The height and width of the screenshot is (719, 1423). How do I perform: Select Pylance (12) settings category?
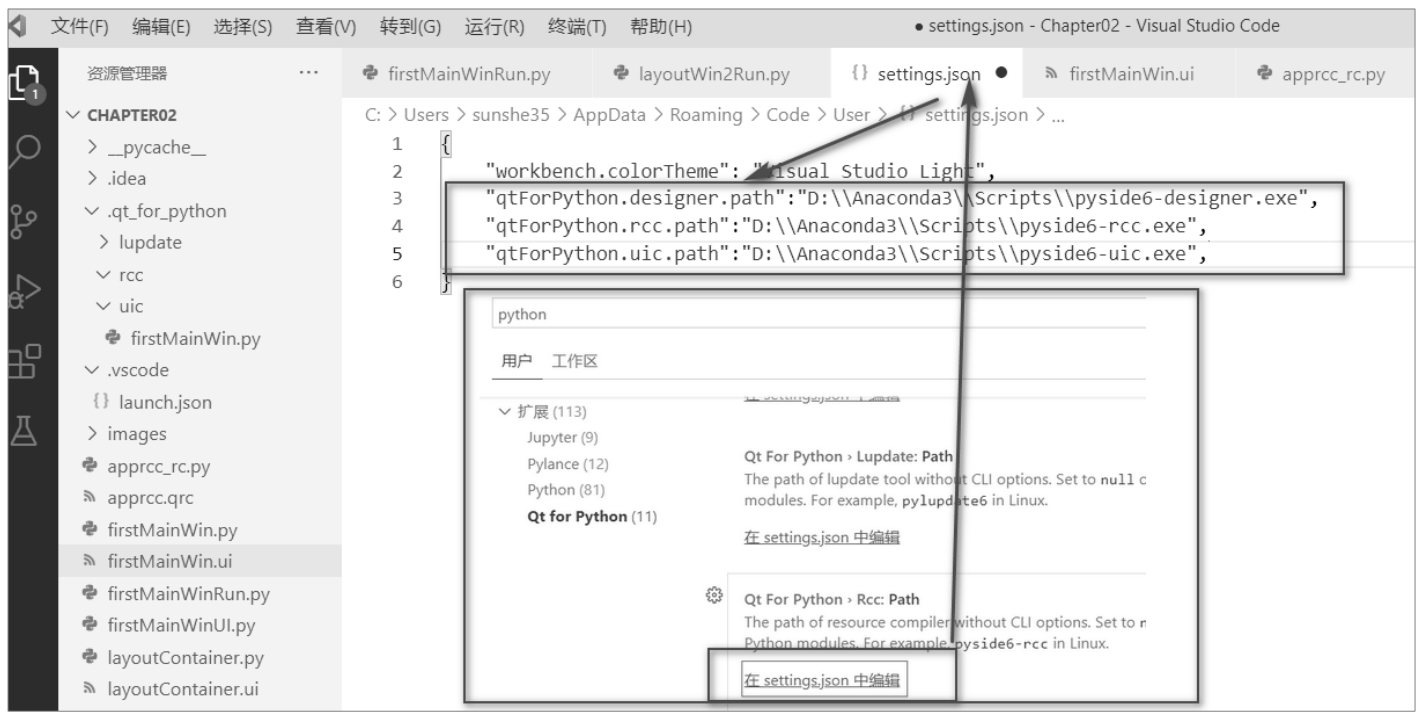point(568,464)
